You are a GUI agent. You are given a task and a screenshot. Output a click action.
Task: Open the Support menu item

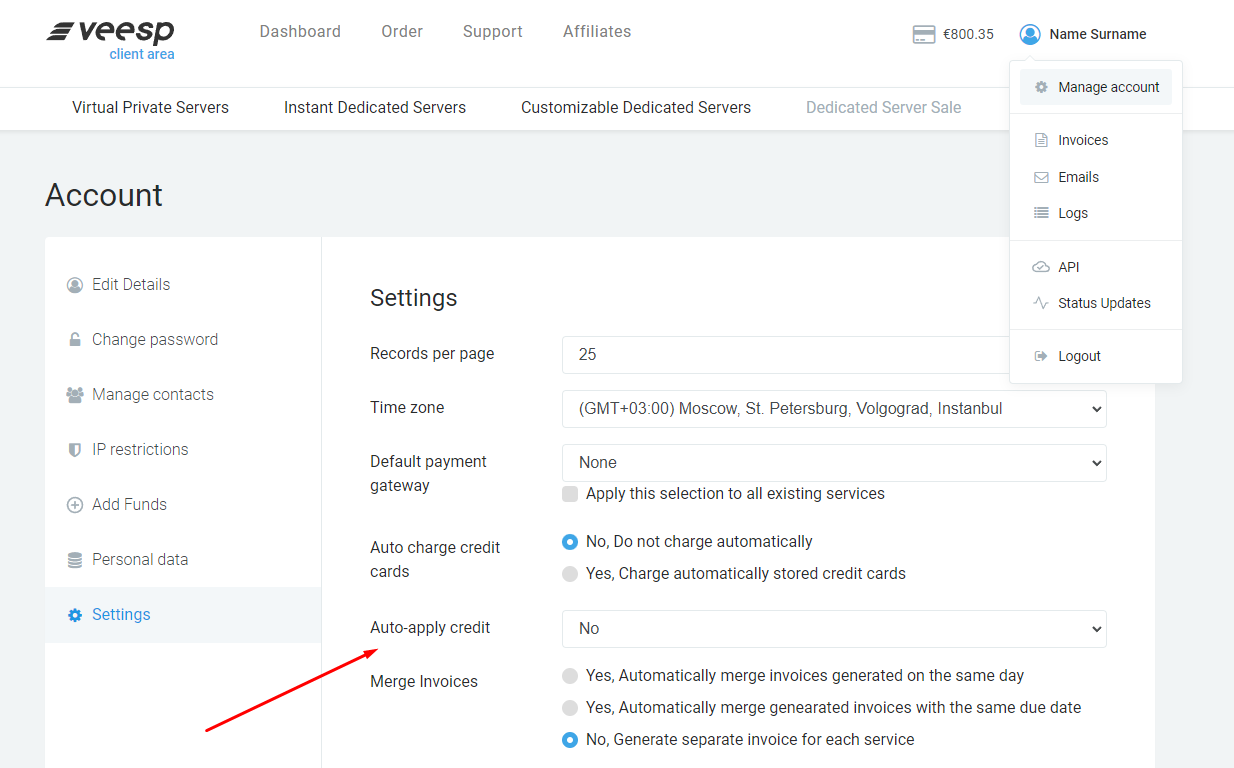click(492, 32)
